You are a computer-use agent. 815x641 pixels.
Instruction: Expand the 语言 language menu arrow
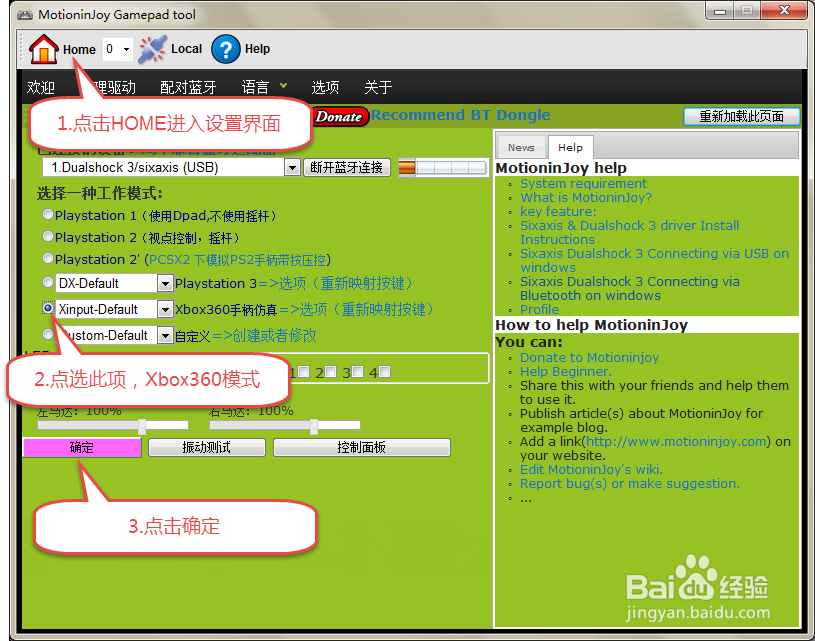coord(283,85)
